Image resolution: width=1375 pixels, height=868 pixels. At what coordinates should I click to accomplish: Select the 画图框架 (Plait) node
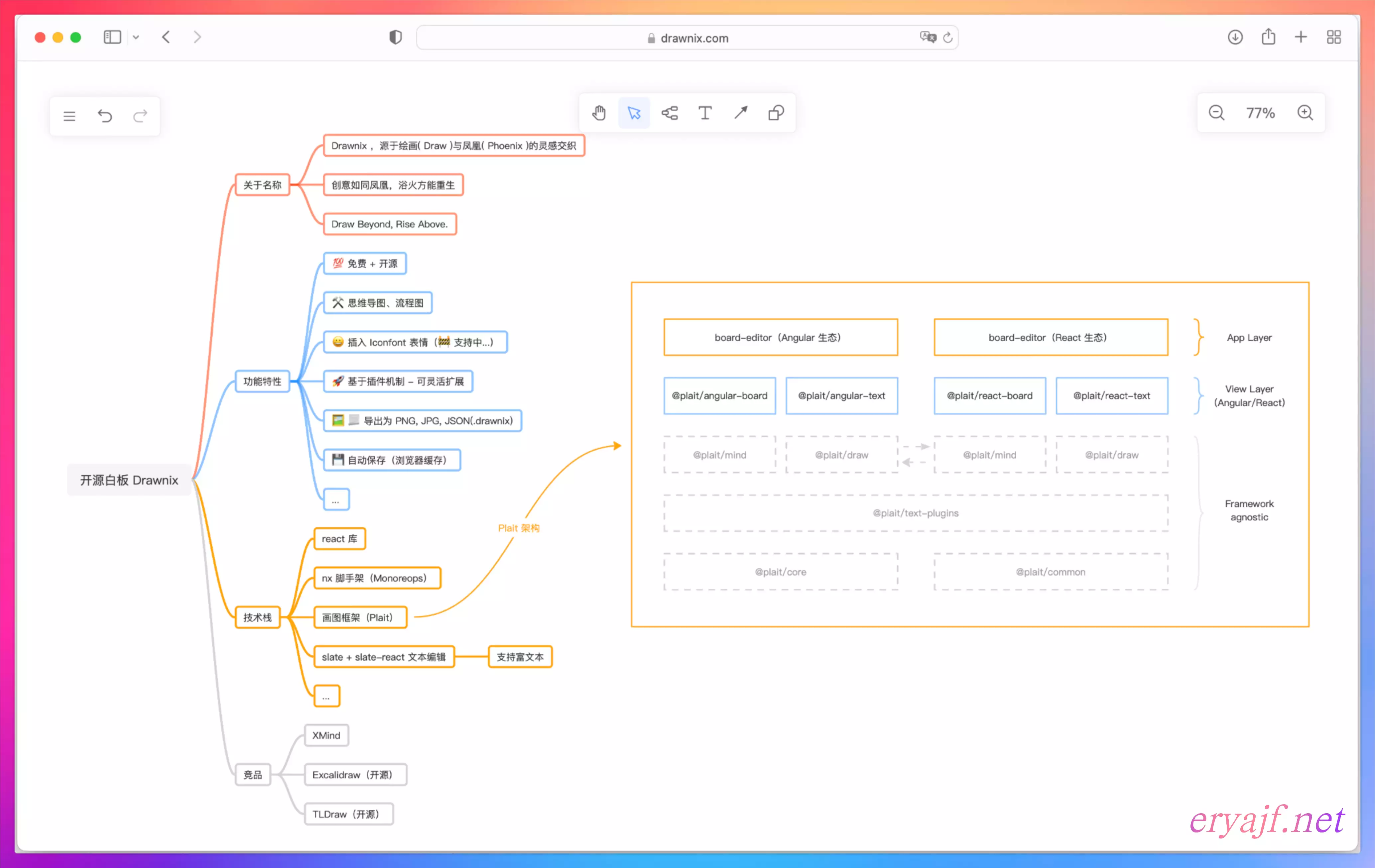pyautogui.click(x=360, y=617)
